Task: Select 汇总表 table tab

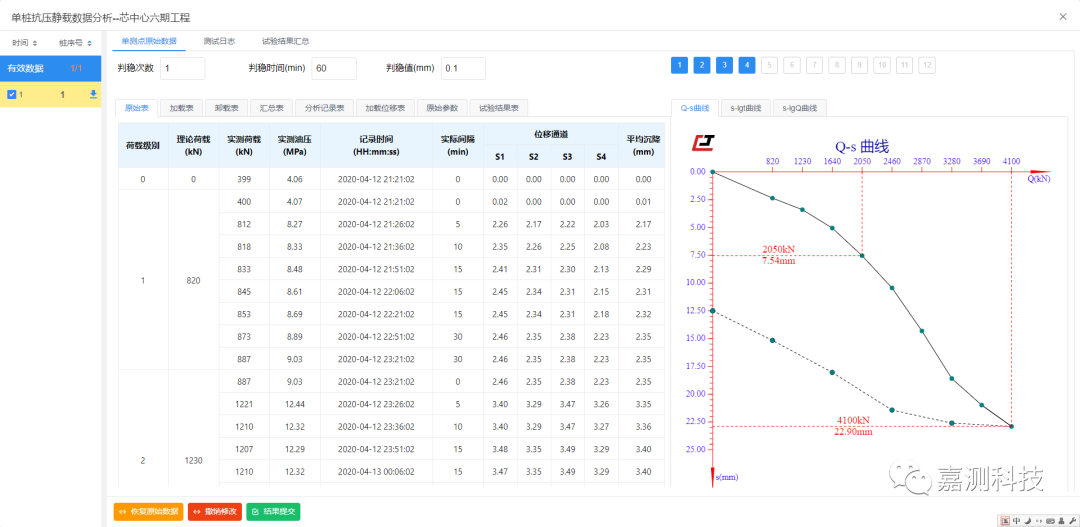Action: click(271, 107)
